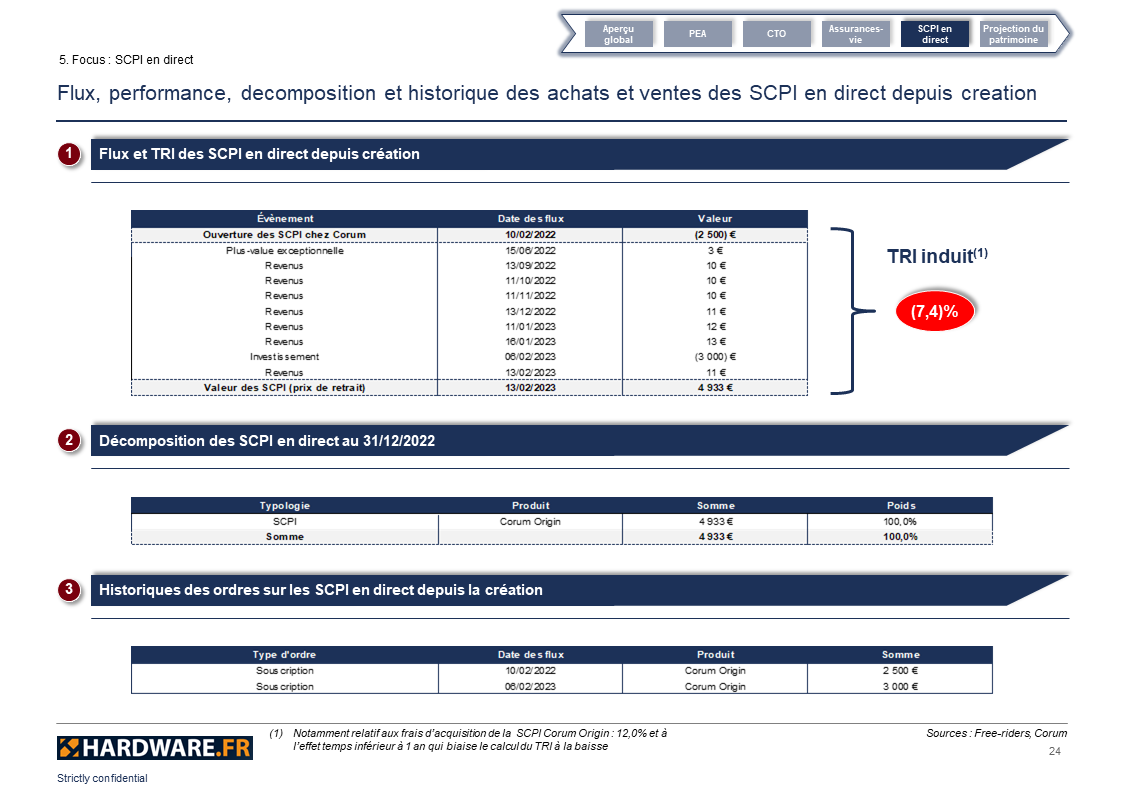The width and height of the screenshot is (1123, 794).
Task: Select the date 13/09/2022
Action: [531, 266]
